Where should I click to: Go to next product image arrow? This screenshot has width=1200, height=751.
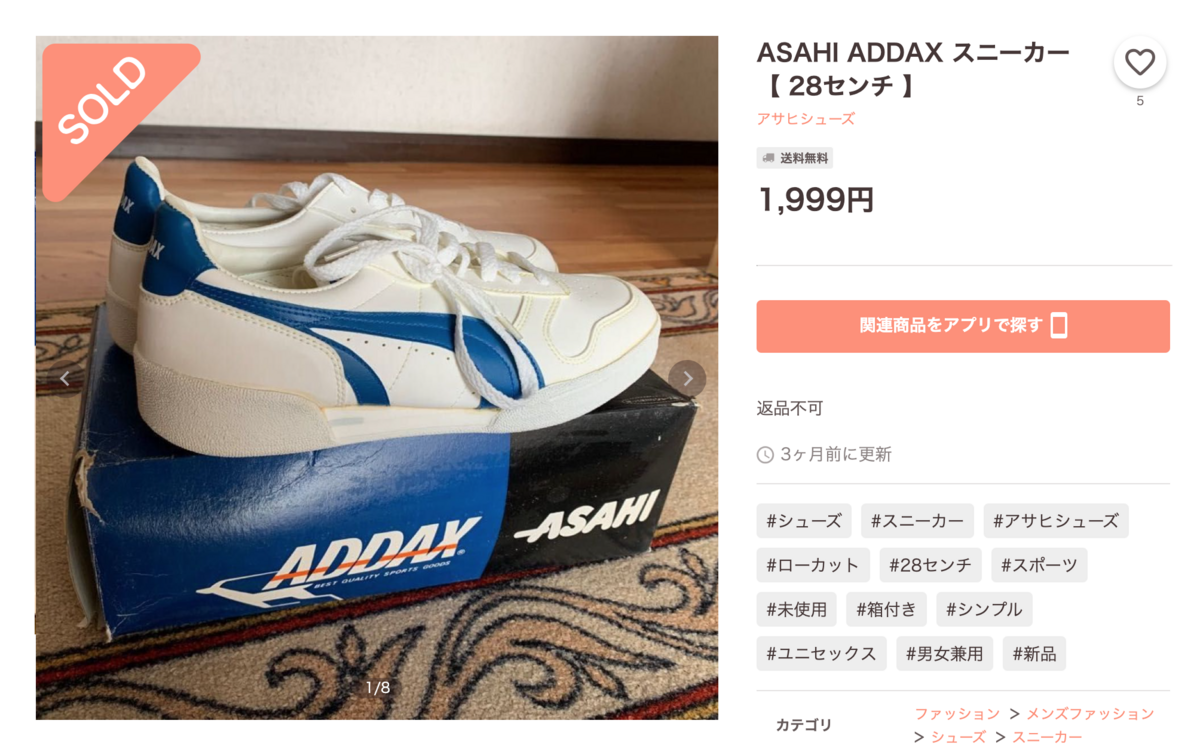pyautogui.click(x=687, y=379)
